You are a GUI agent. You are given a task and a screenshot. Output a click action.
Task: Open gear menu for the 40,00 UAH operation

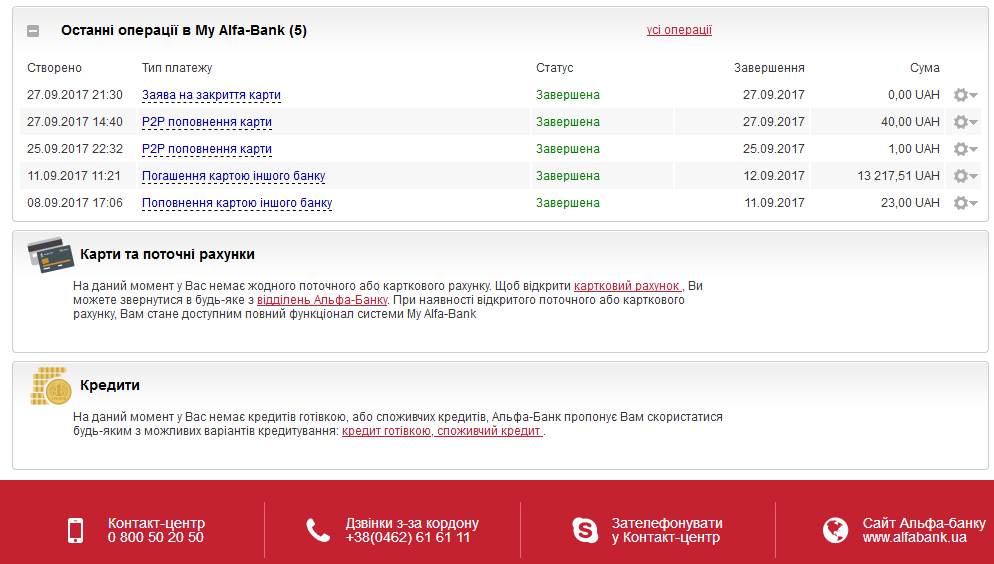click(965, 122)
